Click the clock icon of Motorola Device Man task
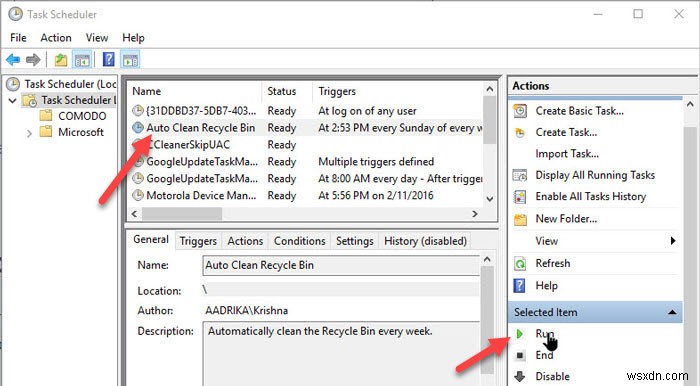Image resolution: width=700 pixels, height=386 pixels. coord(138,195)
